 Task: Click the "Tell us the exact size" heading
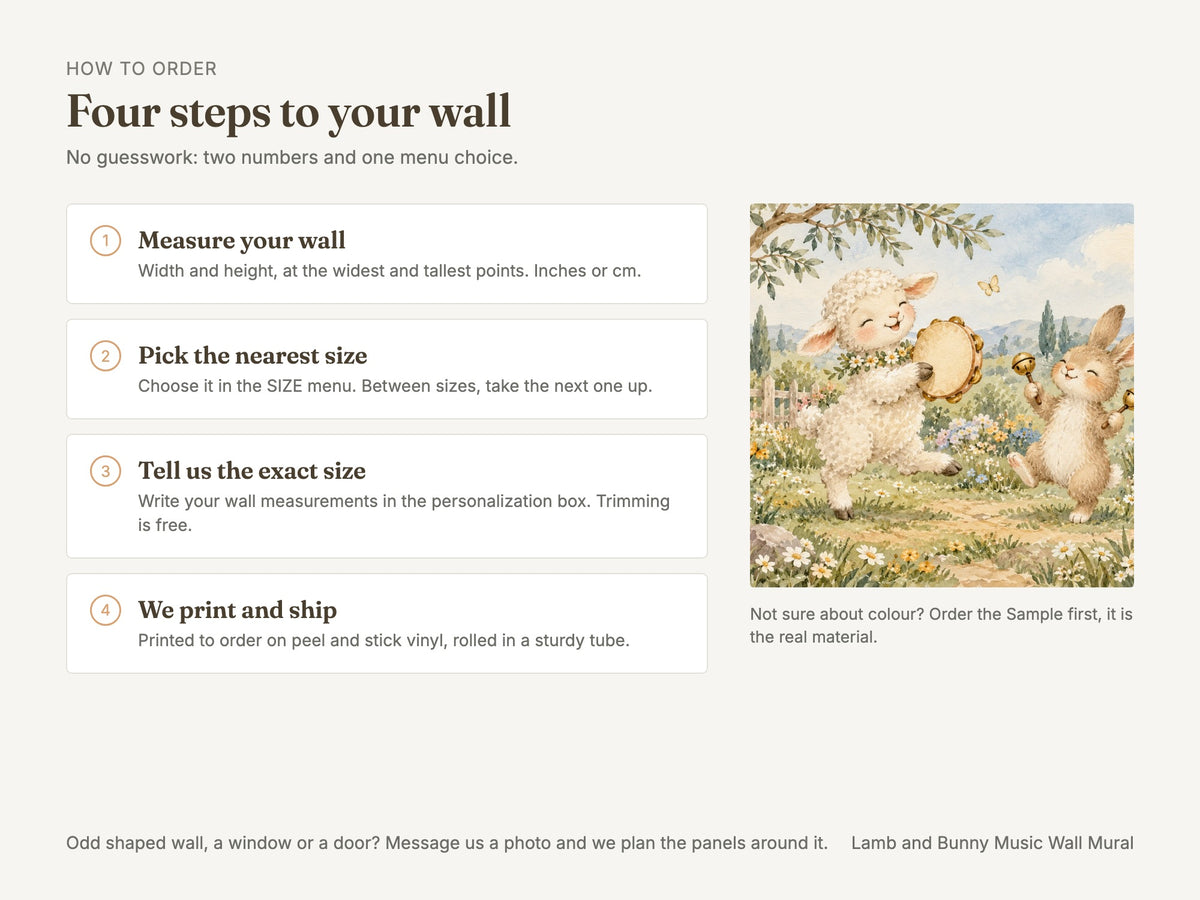coord(252,471)
